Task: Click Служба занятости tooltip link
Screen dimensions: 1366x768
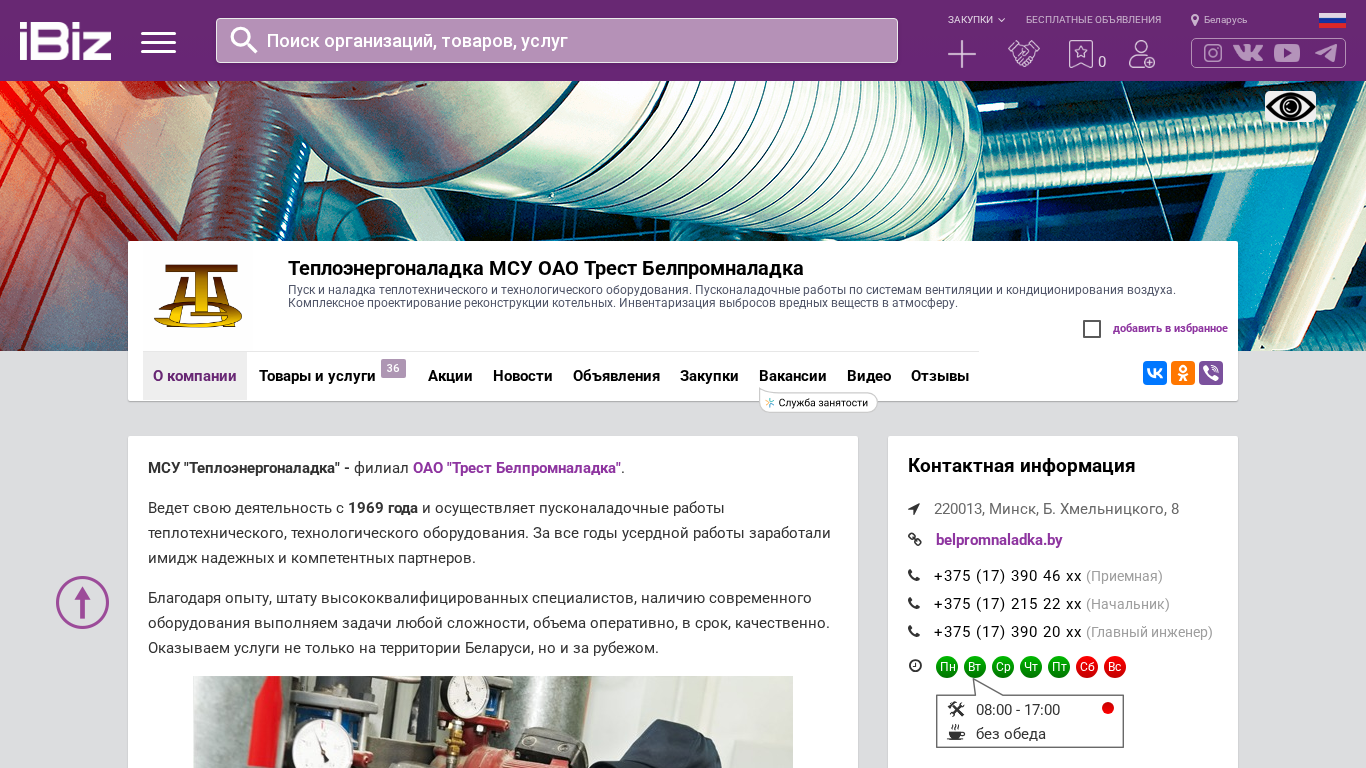Action: click(818, 402)
